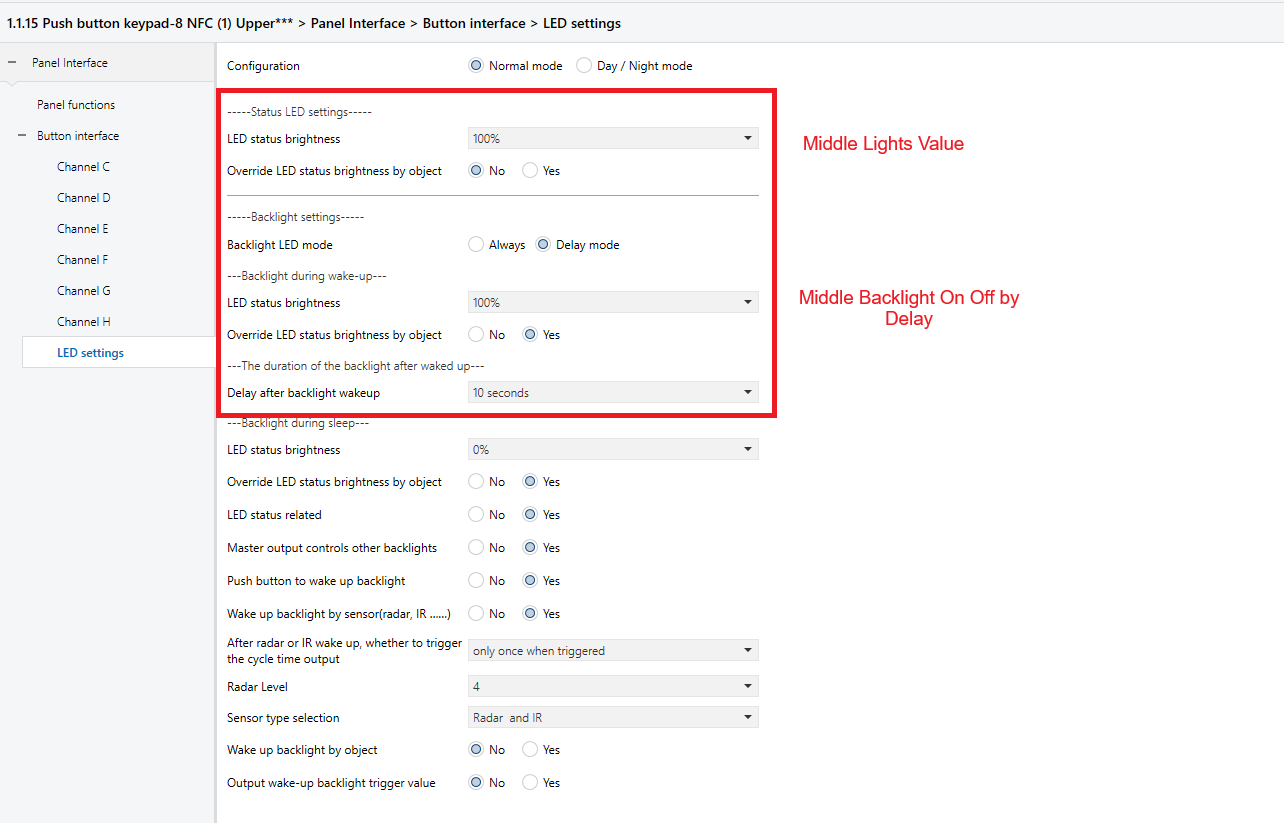1284x823 pixels.
Task: Open backlight during sleep 0% brightness dropdown
Action: [612, 450]
